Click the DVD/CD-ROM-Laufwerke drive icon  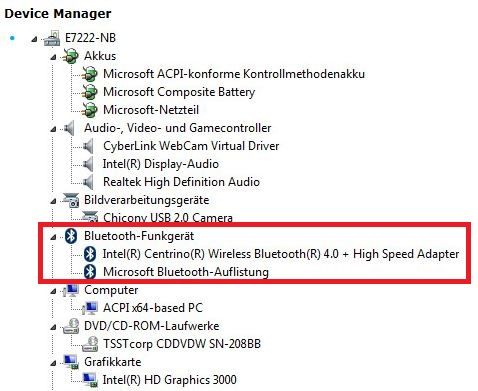(x=71, y=326)
